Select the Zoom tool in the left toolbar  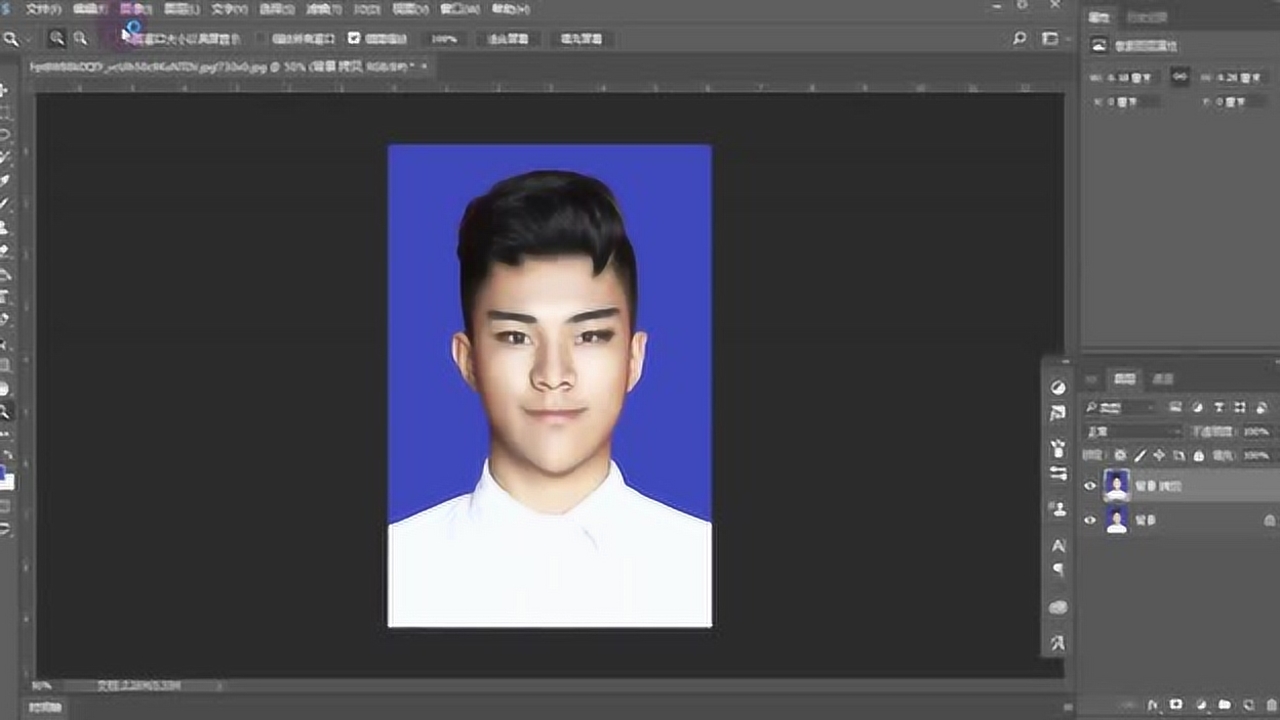pyautogui.click(x=5, y=411)
